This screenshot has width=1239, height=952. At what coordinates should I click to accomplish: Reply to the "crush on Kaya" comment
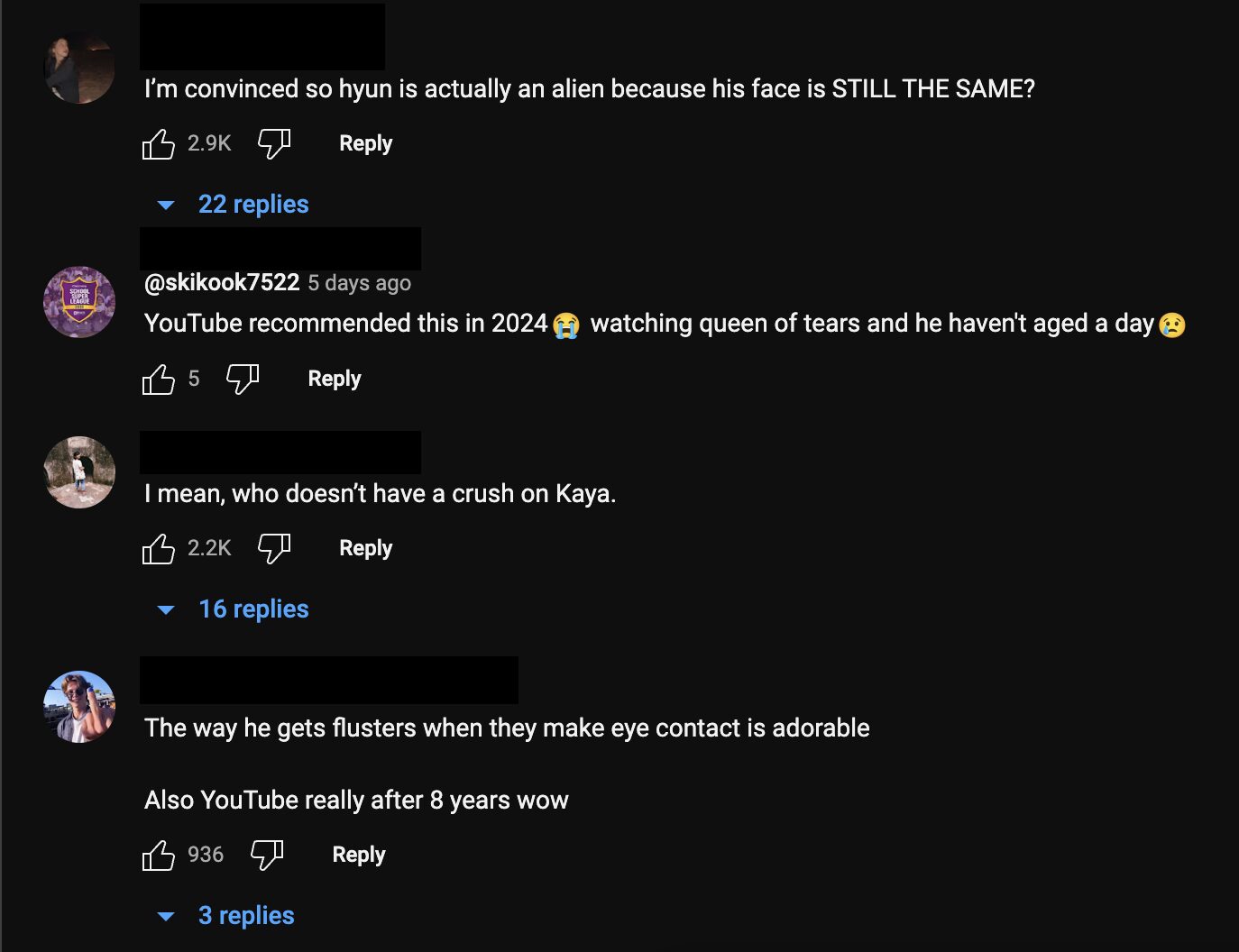pos(365,549)
